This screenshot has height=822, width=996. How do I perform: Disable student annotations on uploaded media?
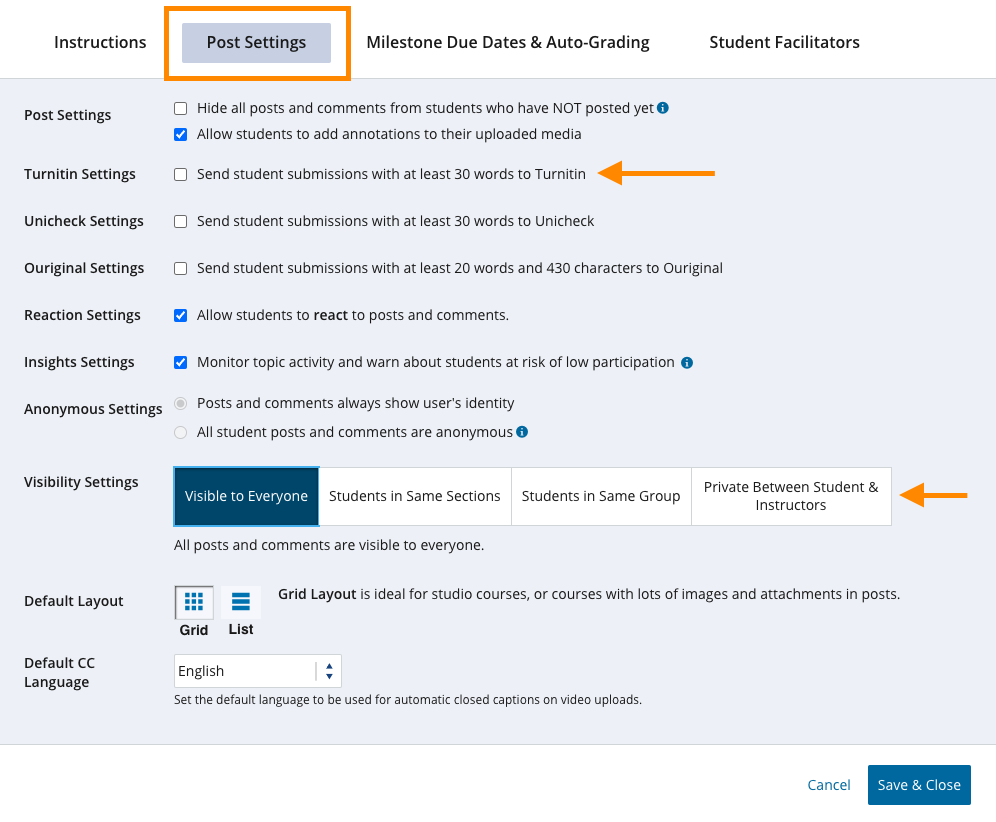tap(180, 133)
